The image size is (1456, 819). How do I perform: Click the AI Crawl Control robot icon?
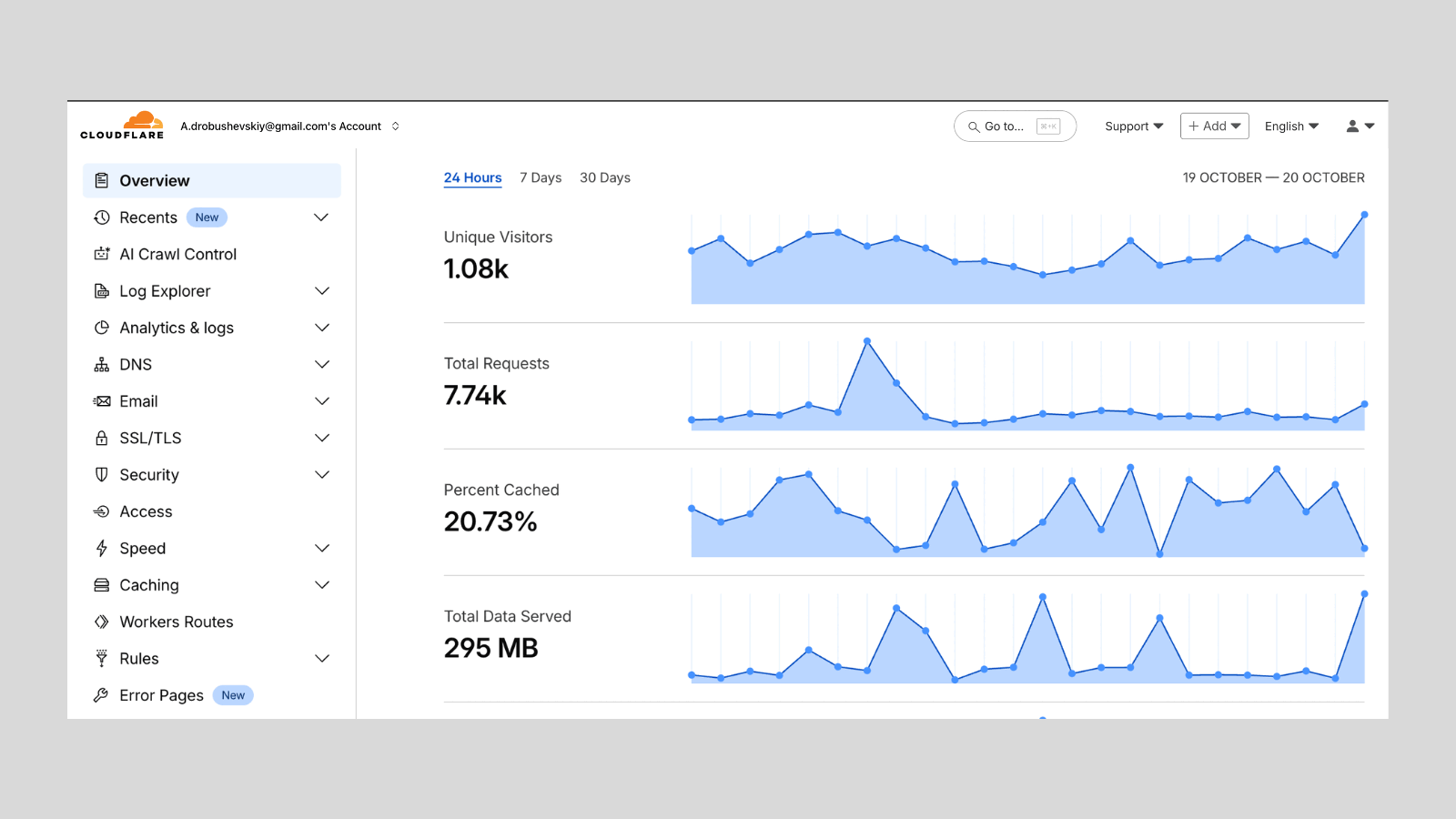point(102,254)
